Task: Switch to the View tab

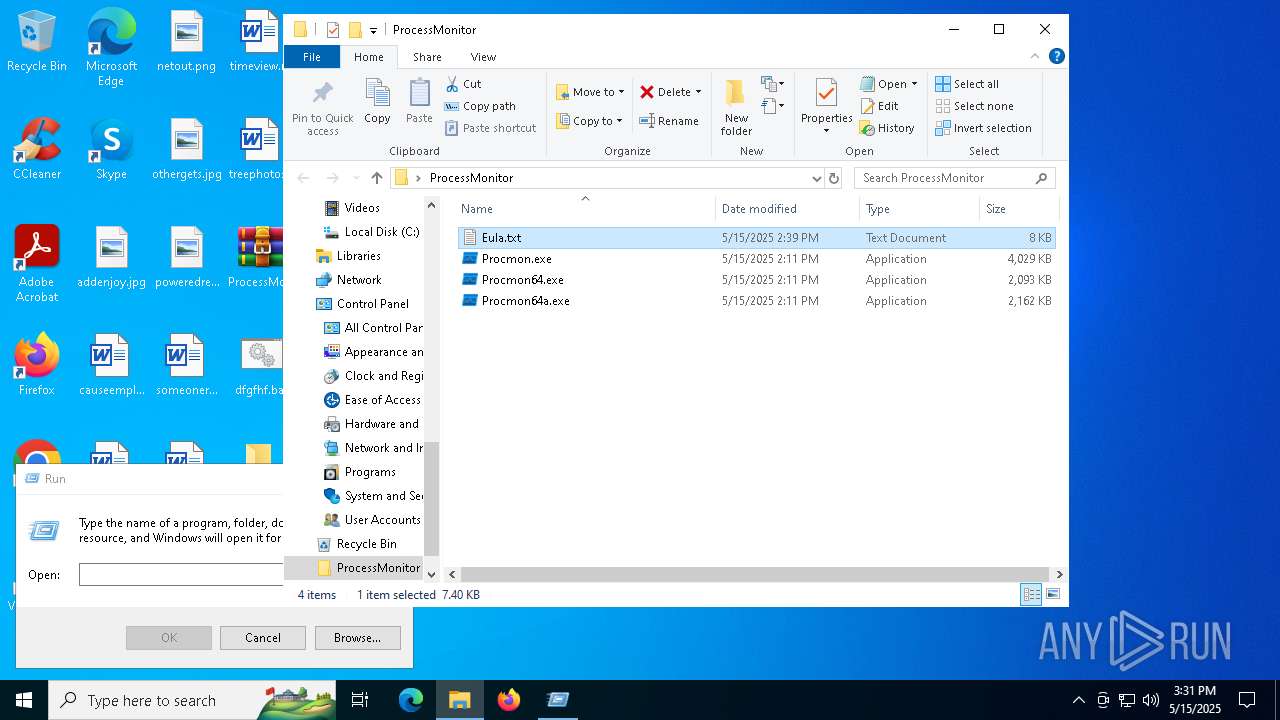Action: click(483, 57)
